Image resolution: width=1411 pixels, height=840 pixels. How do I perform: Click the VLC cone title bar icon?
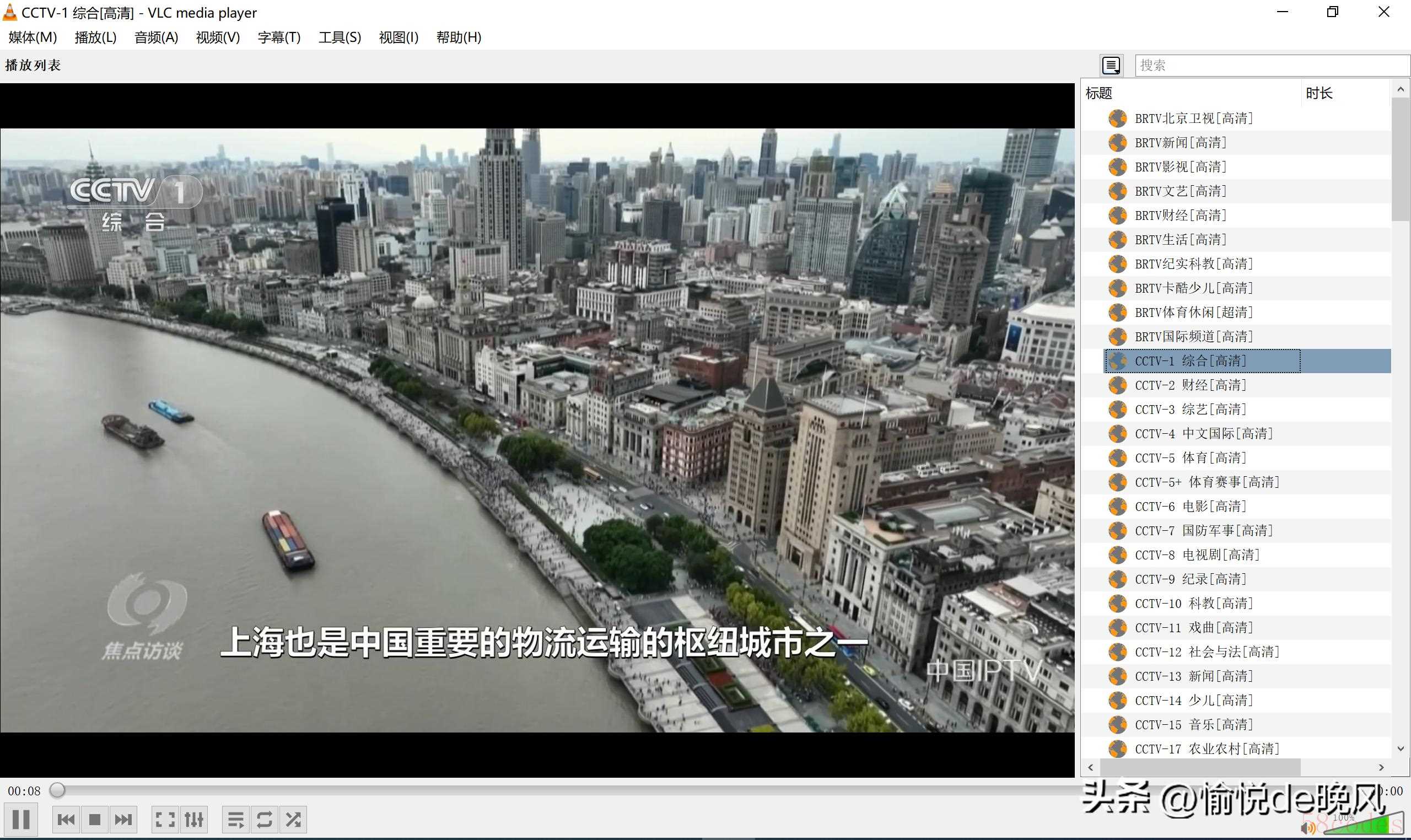(9, 12)
